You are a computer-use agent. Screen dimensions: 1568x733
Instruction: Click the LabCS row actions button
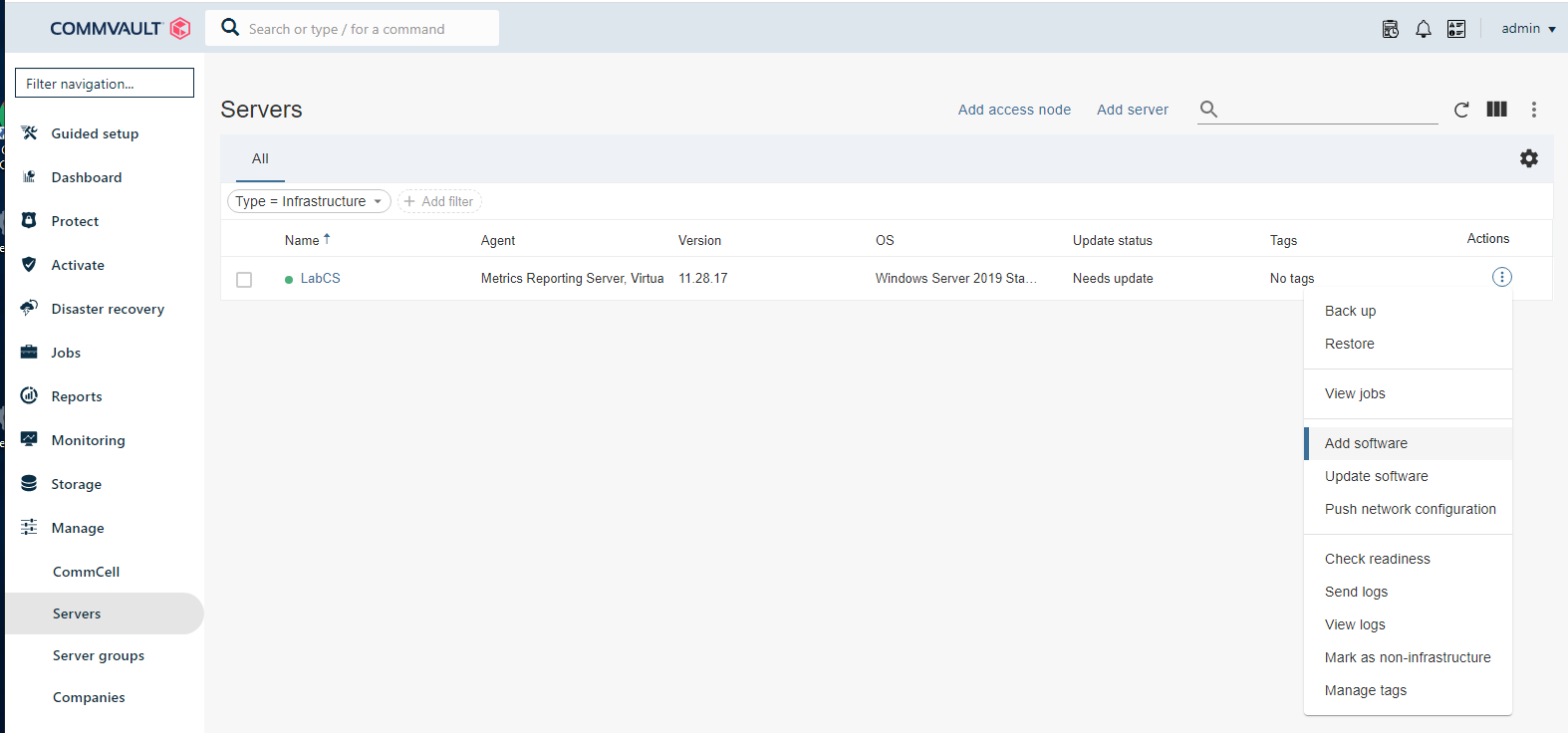1501,277
